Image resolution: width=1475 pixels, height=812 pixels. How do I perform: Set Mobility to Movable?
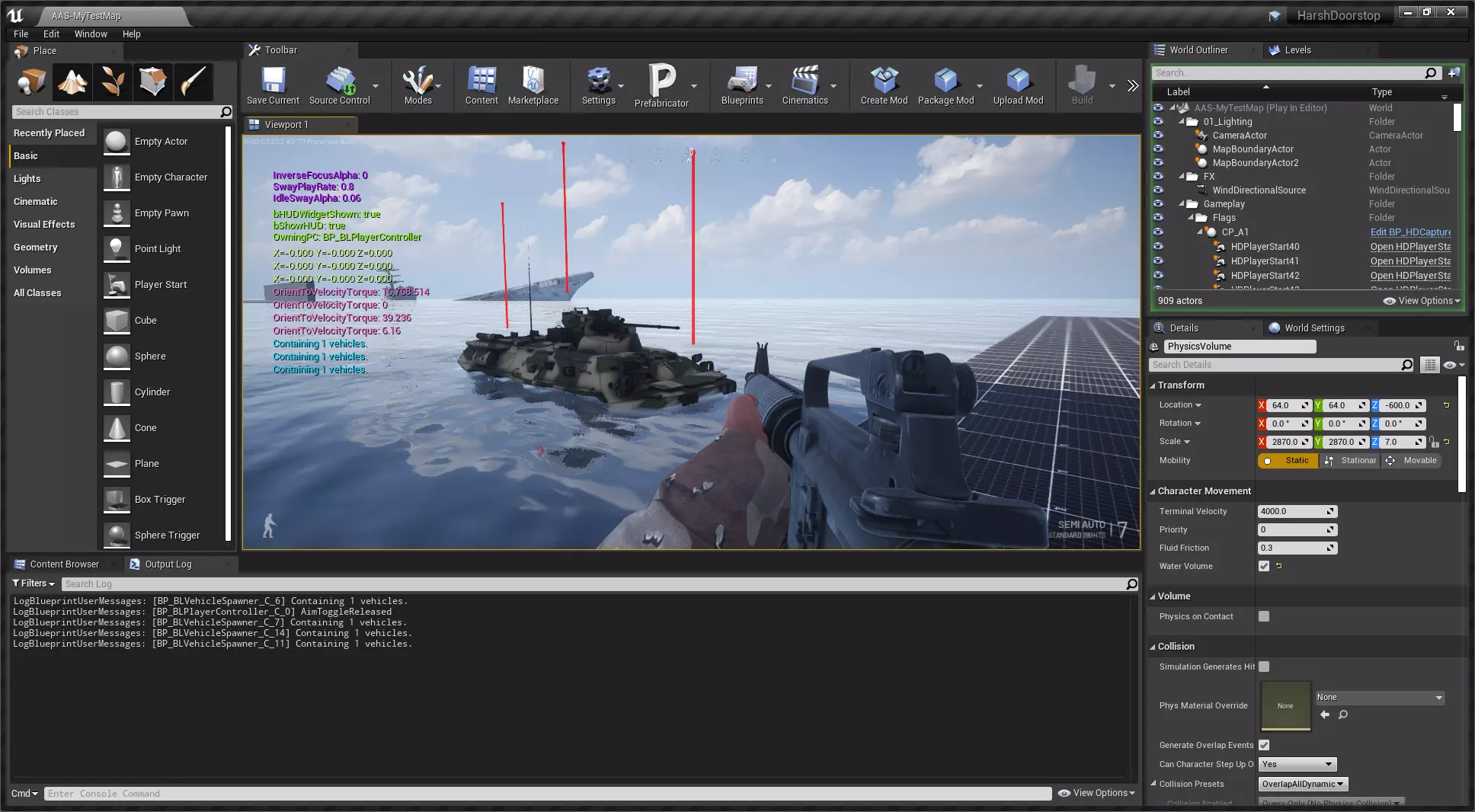click(x=1411, y=460)
